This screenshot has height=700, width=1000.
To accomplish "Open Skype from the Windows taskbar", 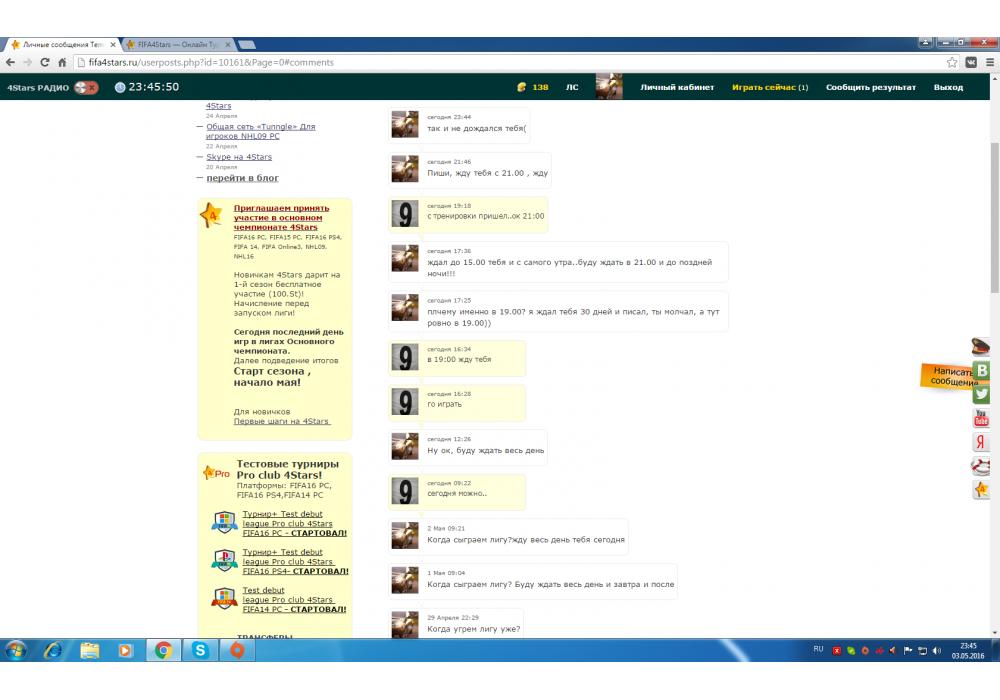I will (200, 650).
